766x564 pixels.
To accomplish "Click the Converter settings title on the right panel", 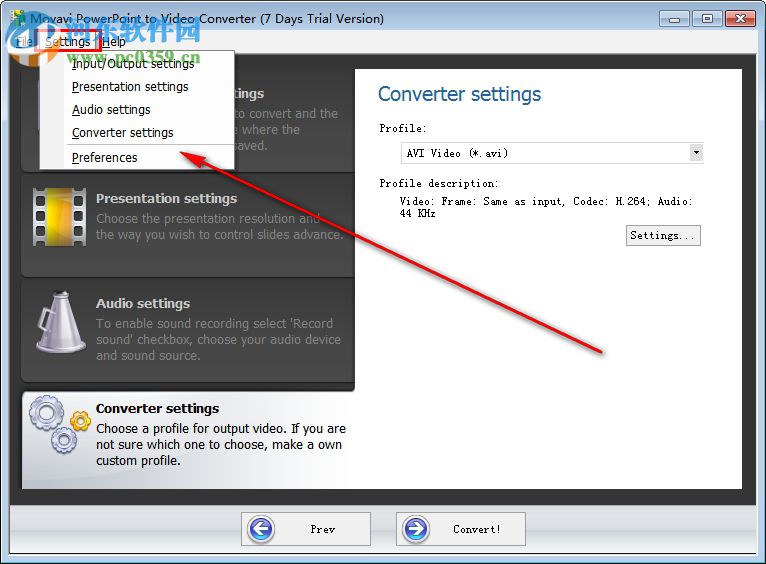I will click(x=459, y=94).
